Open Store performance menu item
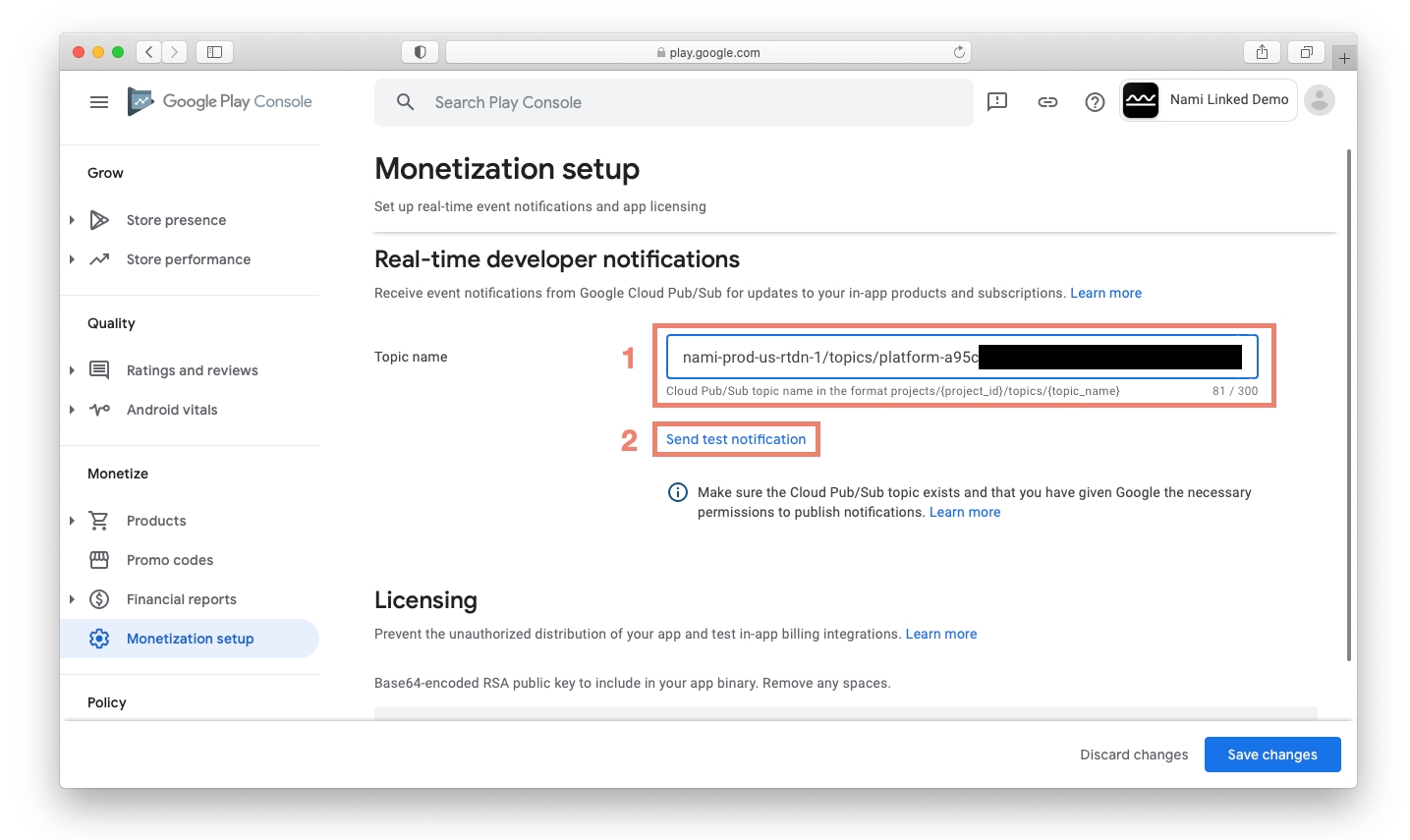Viewport: 1410px width, 840px height. (190, 259)
